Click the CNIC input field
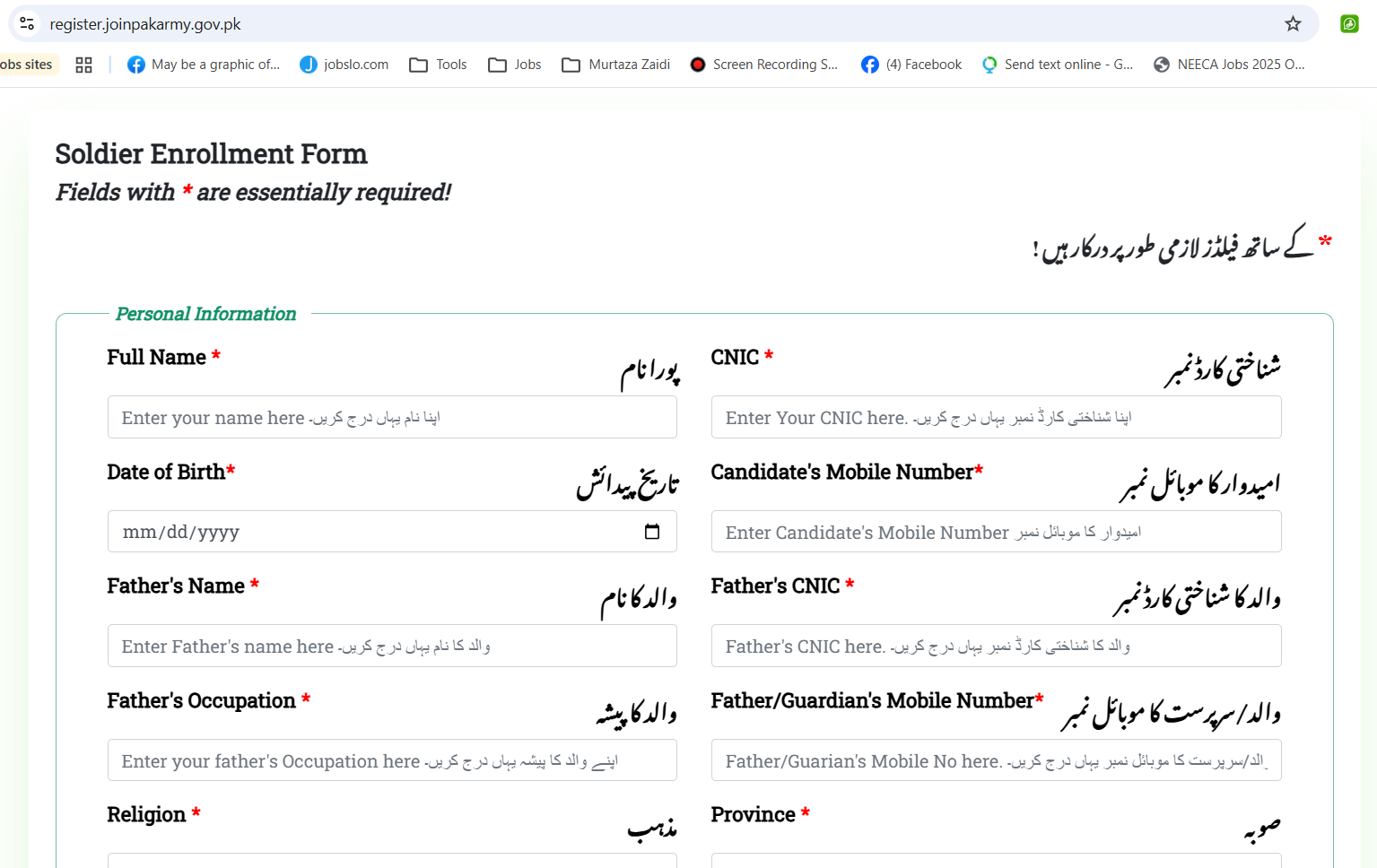Viewport: 1377px width, 868px height. point(996,417)
